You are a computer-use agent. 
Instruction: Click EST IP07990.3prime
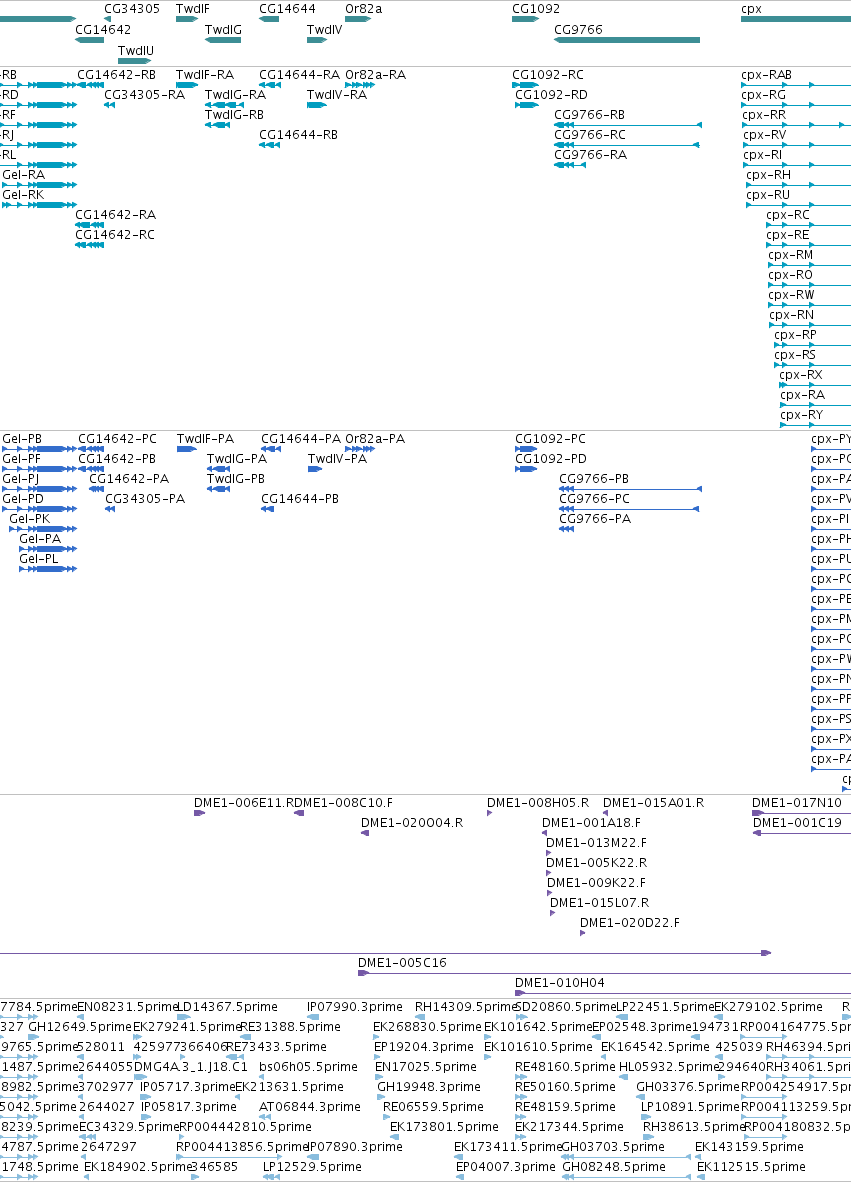pos(354,1007)
